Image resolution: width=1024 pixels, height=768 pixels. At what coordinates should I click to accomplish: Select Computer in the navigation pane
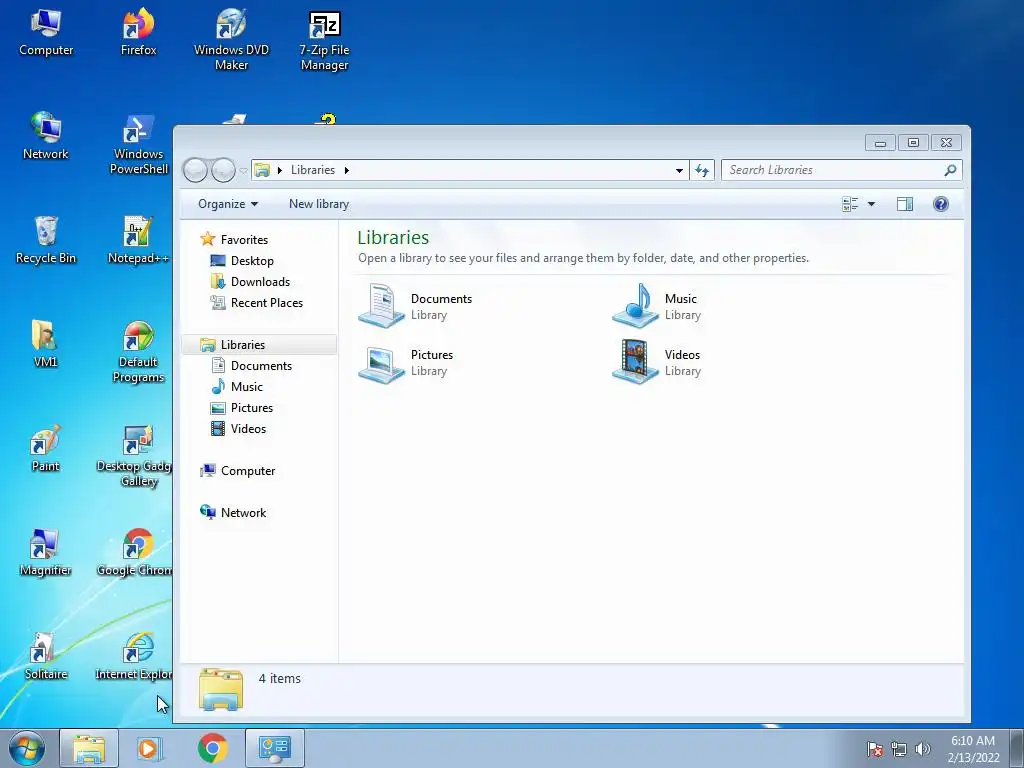coord(248,471)
